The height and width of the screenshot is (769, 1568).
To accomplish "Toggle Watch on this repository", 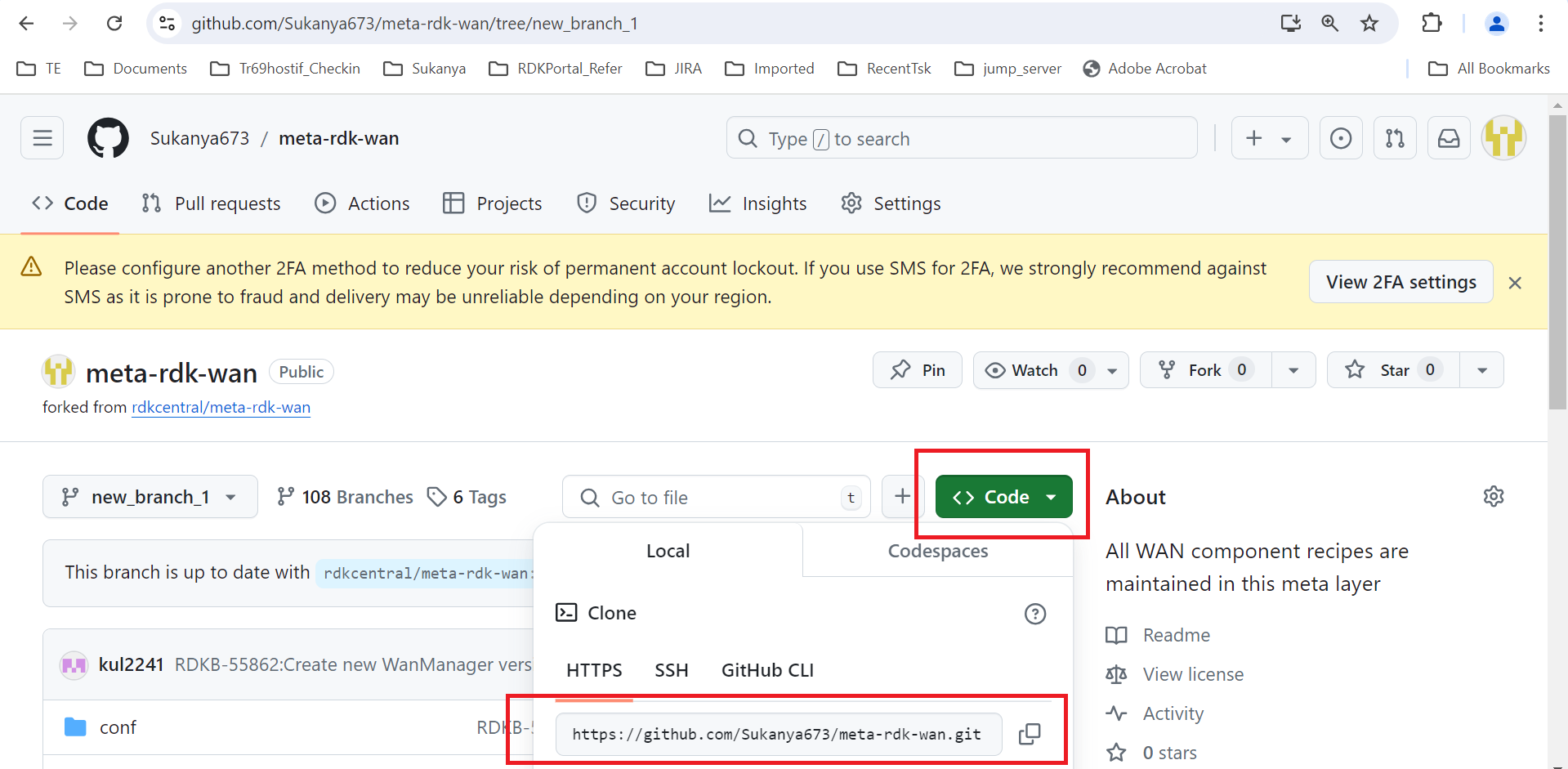I will pos(1035,370).
